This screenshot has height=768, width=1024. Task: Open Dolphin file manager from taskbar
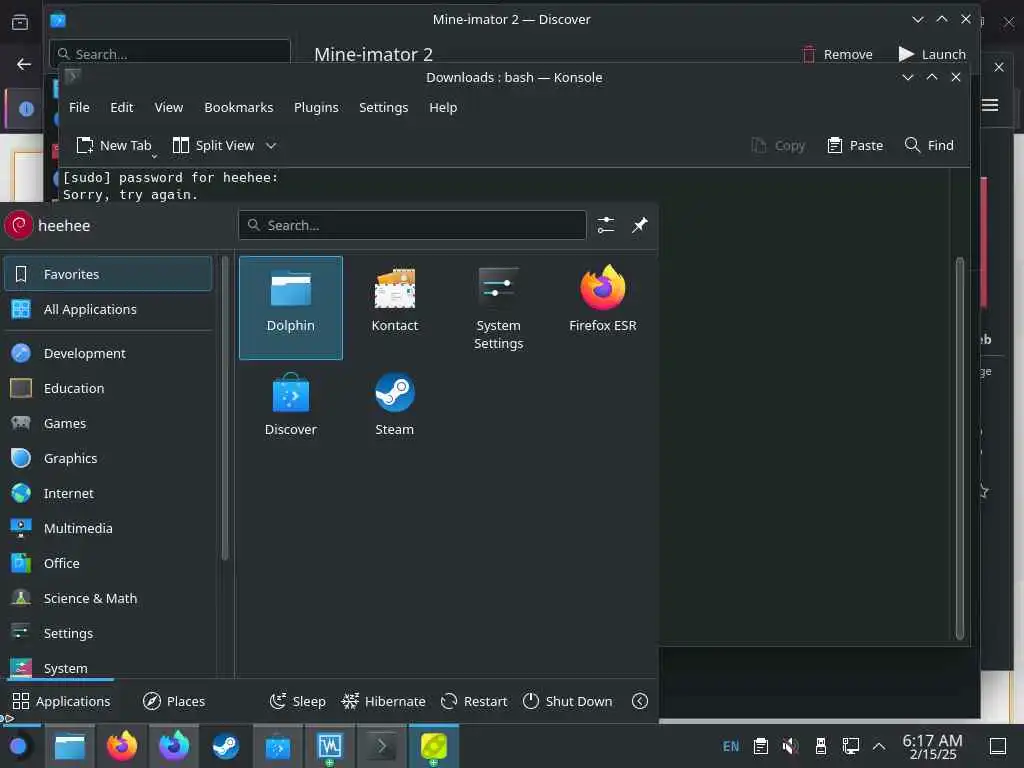point(70,746)
